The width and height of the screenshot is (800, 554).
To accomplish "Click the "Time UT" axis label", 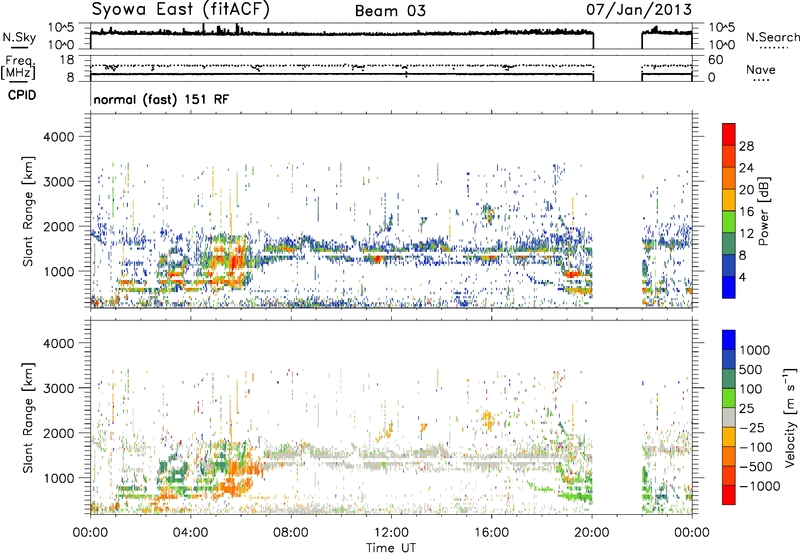I will (391, 548).
